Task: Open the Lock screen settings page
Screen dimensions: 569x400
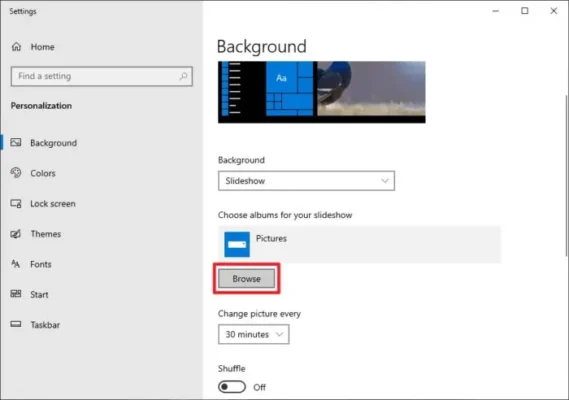Action: point(53,204)
